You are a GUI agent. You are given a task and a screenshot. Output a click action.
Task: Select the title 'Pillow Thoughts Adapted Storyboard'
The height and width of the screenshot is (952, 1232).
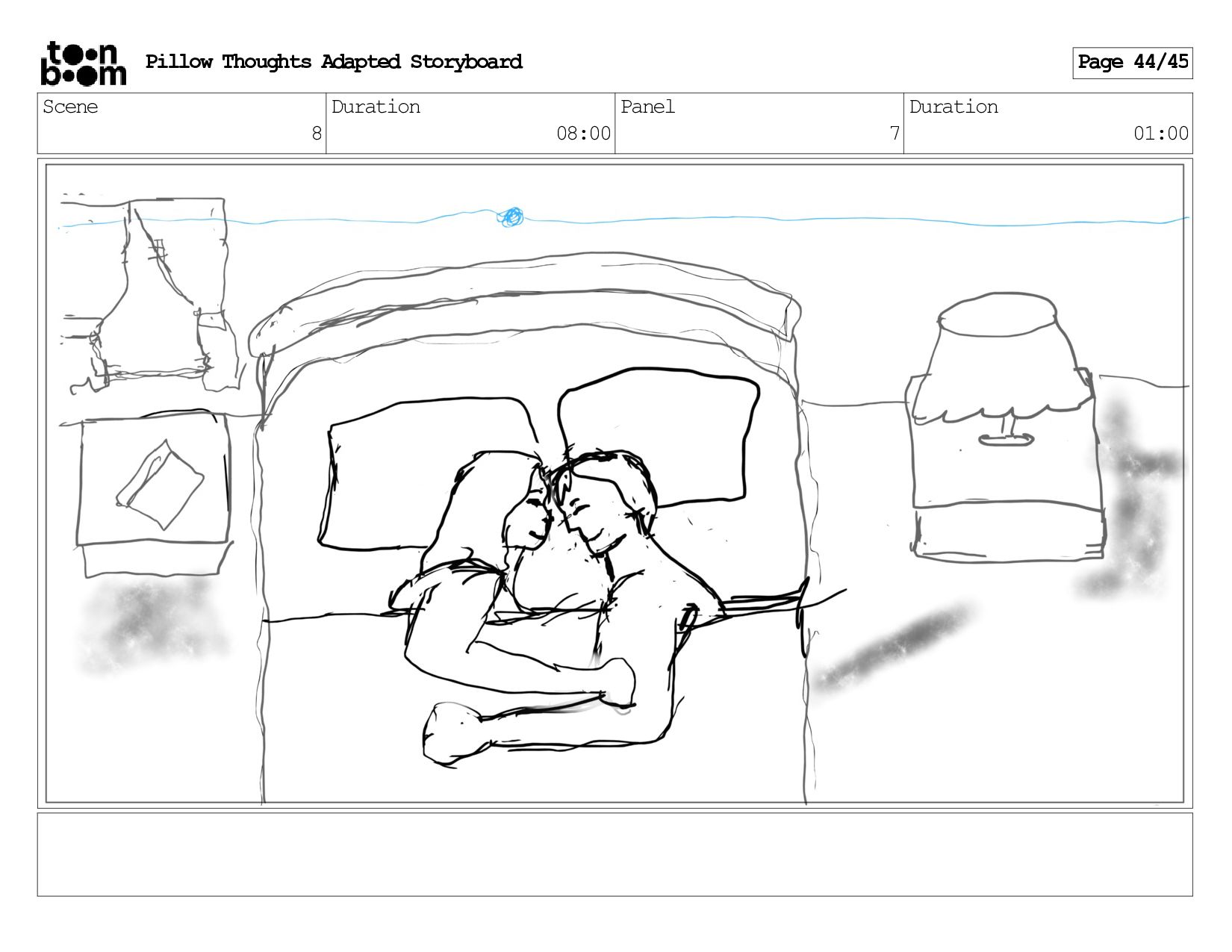[334, 62]
